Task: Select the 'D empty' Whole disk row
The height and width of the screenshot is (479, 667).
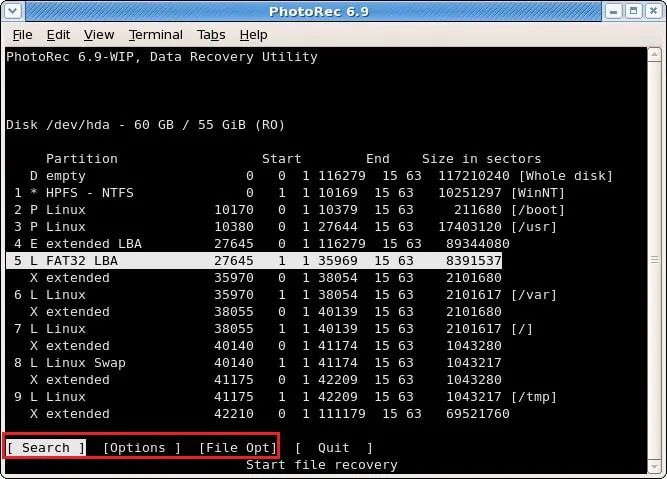Action: [321, 176]
